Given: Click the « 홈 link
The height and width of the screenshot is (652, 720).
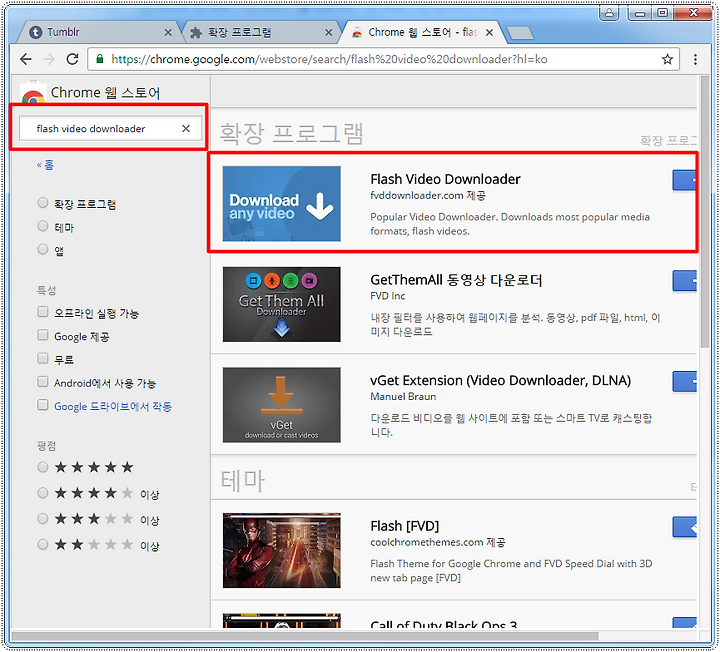Looking at the screenshot, I should (x=45, y=165).
